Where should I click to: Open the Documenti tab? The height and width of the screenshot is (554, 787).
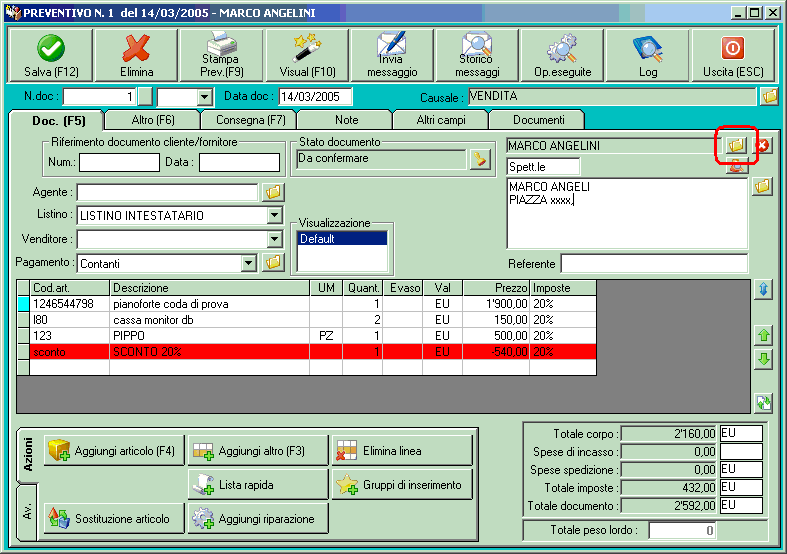point(538,120)
